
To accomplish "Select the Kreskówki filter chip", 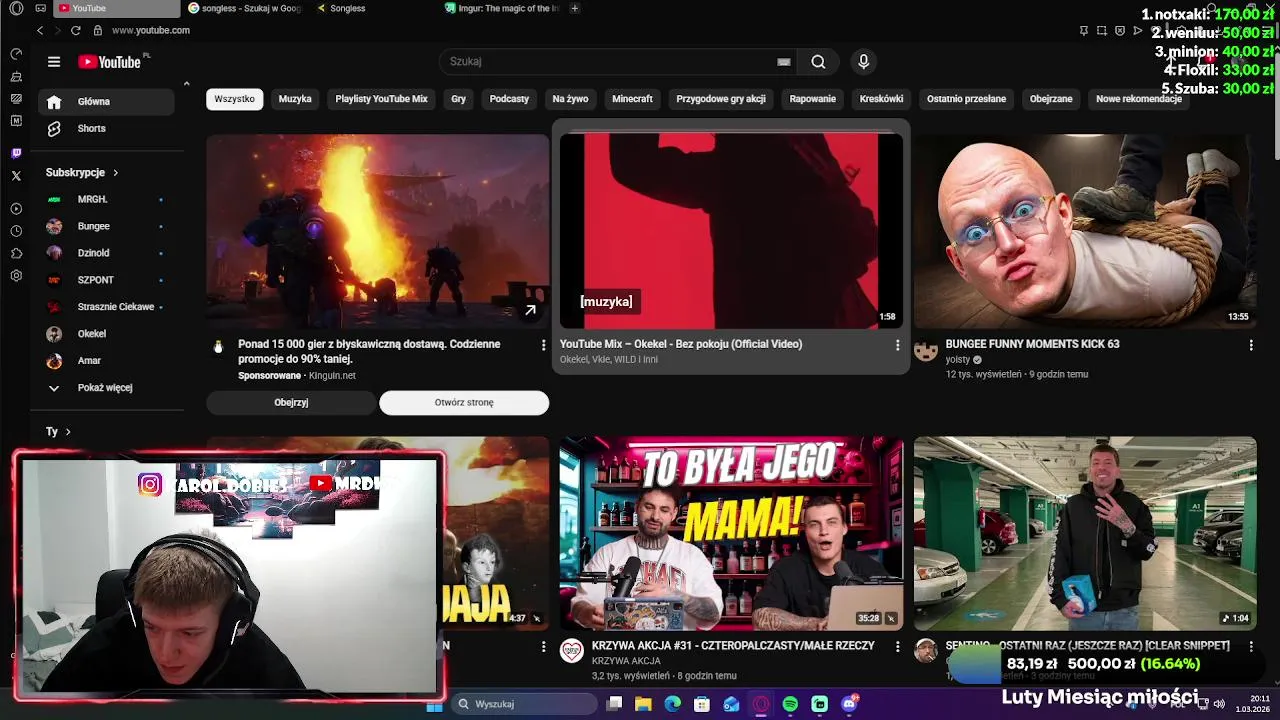I will coord(881,99).
